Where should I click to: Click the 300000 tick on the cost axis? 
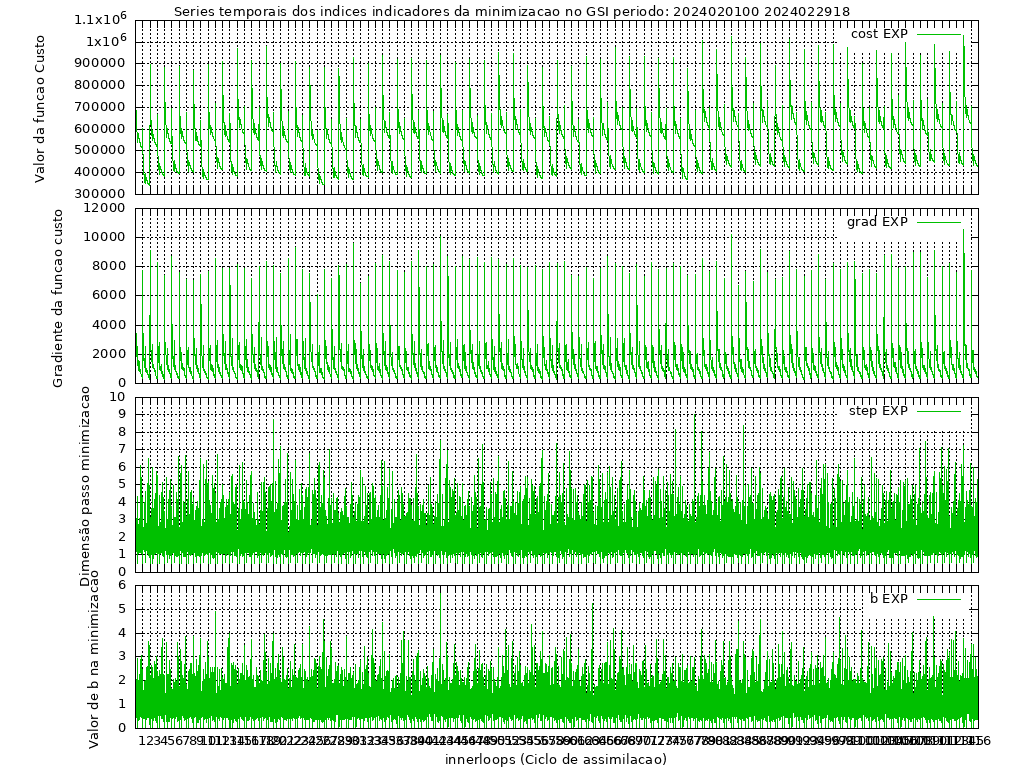[x=103, y=194]
